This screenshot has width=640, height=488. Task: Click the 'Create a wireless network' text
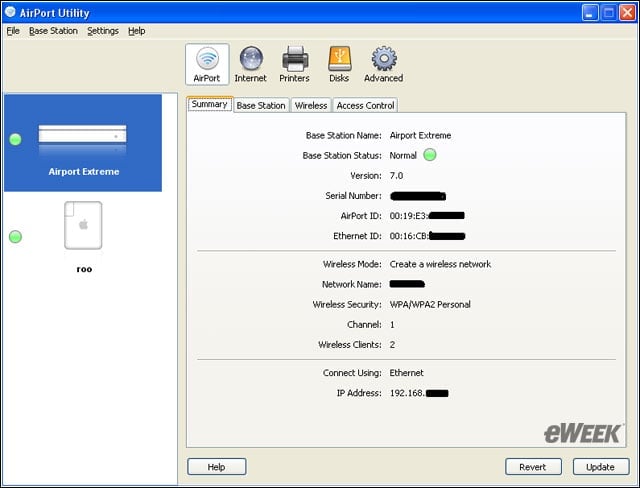440,264
